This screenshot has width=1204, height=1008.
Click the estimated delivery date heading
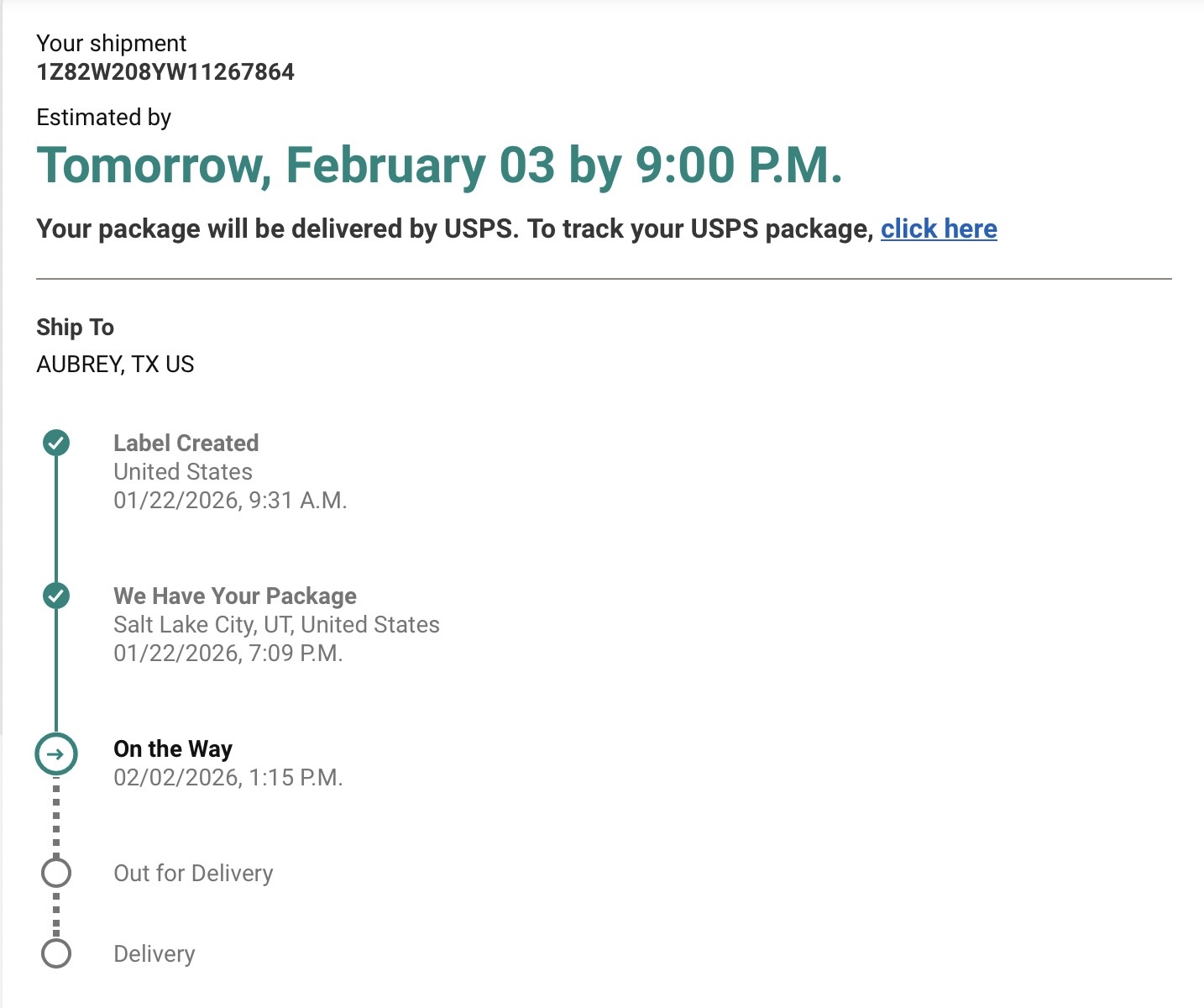(439, 165)
